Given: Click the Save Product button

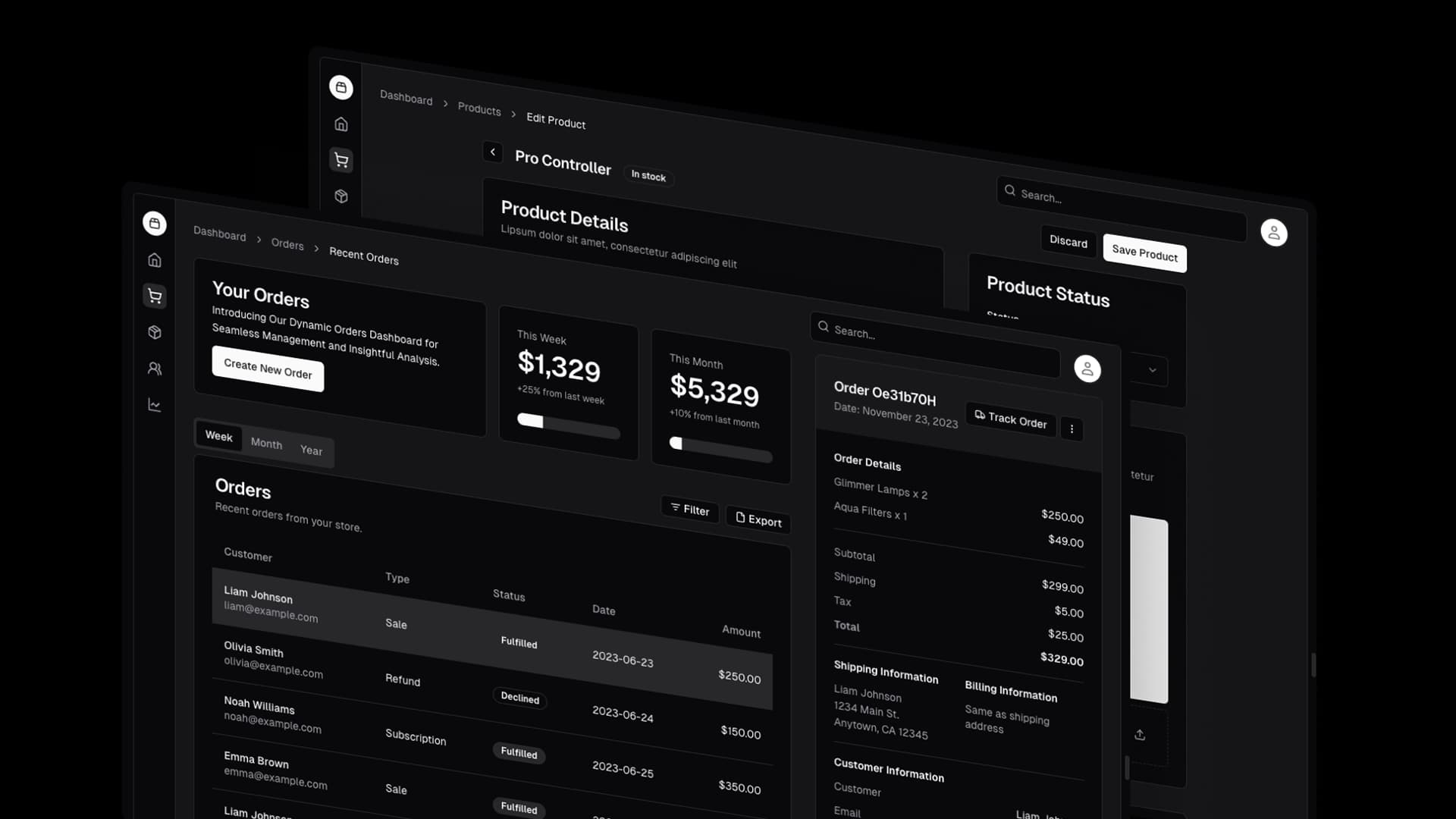Looking at the screenshot, I should [1144, 254].
